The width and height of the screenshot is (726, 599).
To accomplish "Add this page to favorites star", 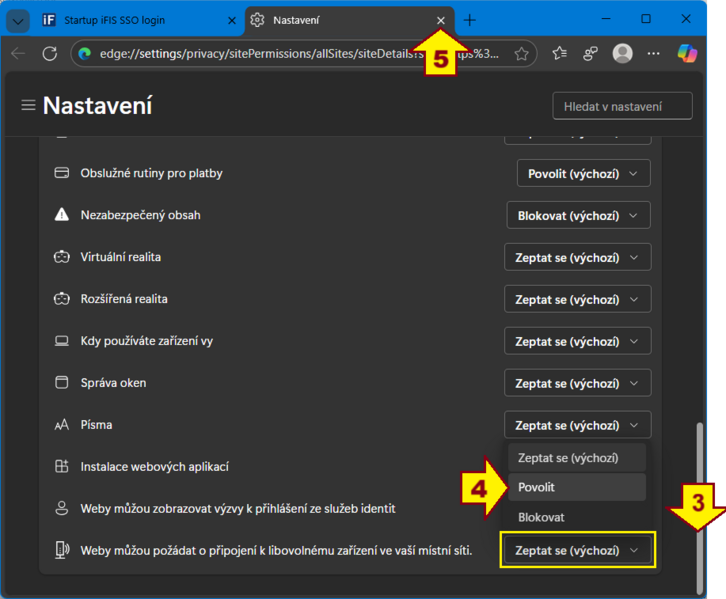I will (521, 54).
